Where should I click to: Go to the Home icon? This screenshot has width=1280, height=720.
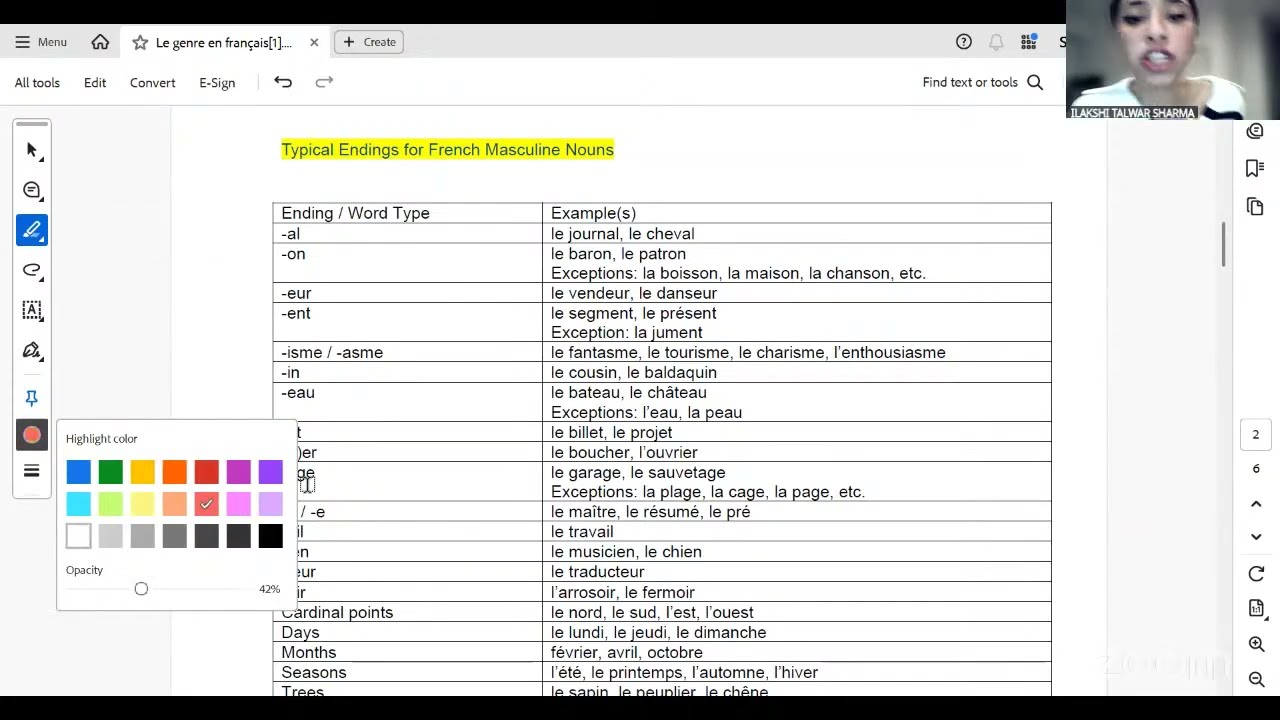100,42
